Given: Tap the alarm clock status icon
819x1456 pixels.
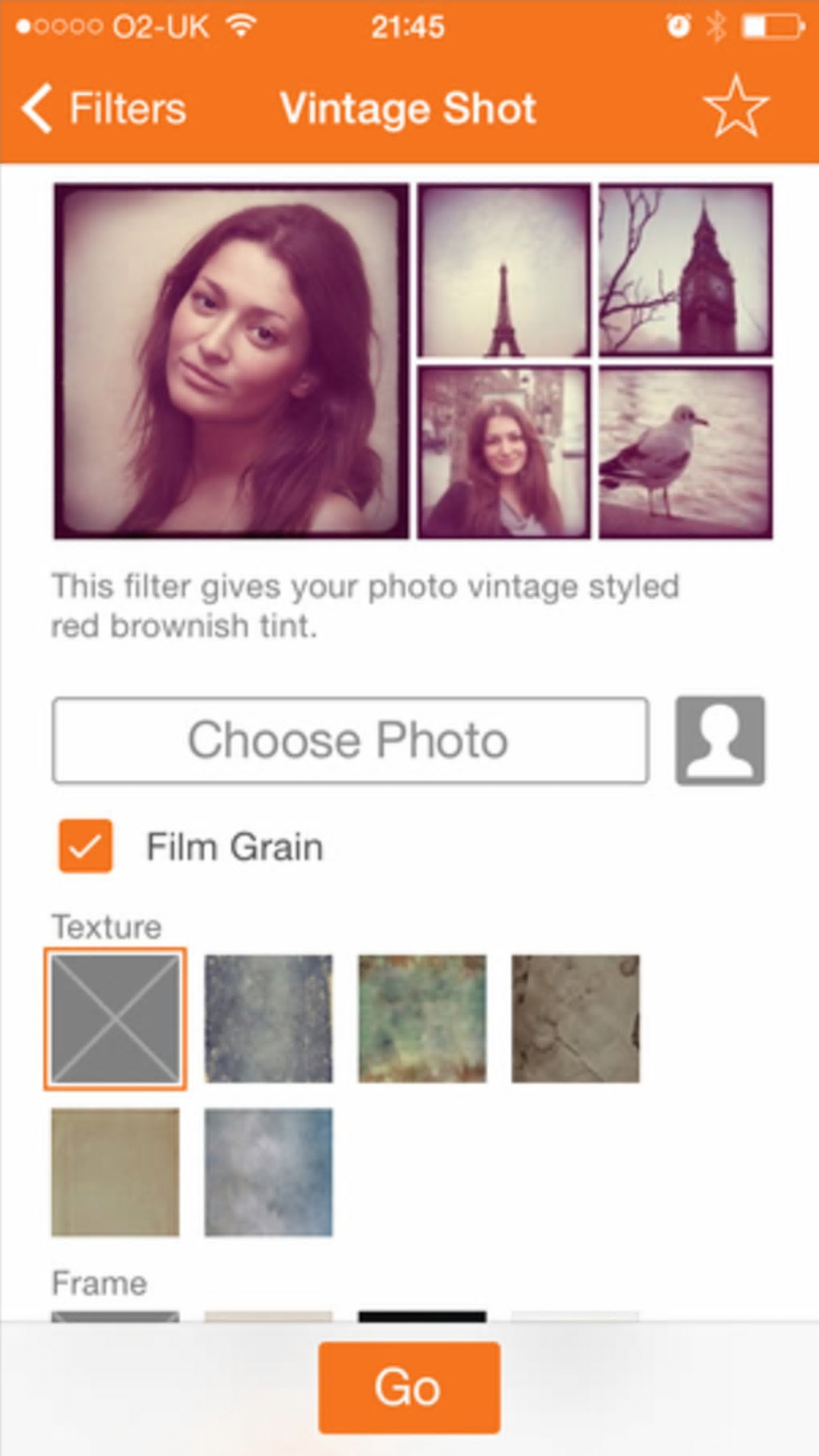Looking at the screenshot, I should pos(678,27).
